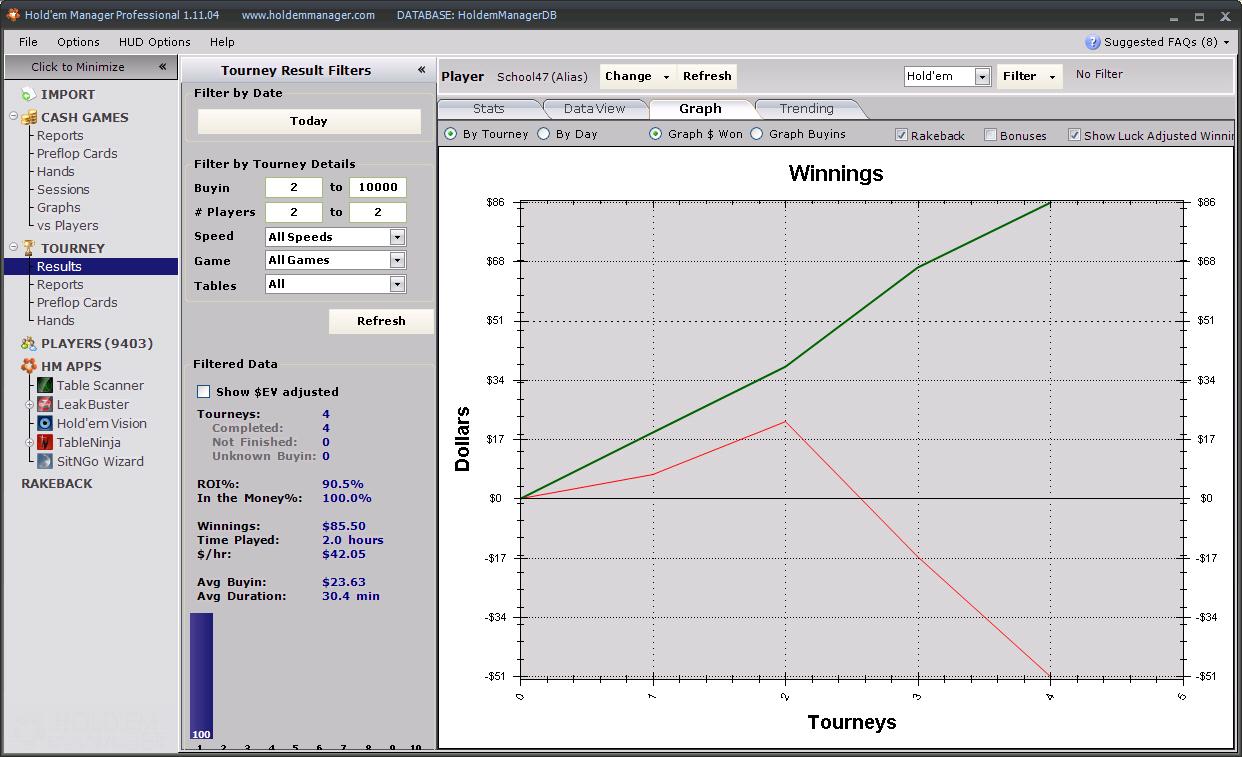Click the Today date filter button

(x=309, y=121)
